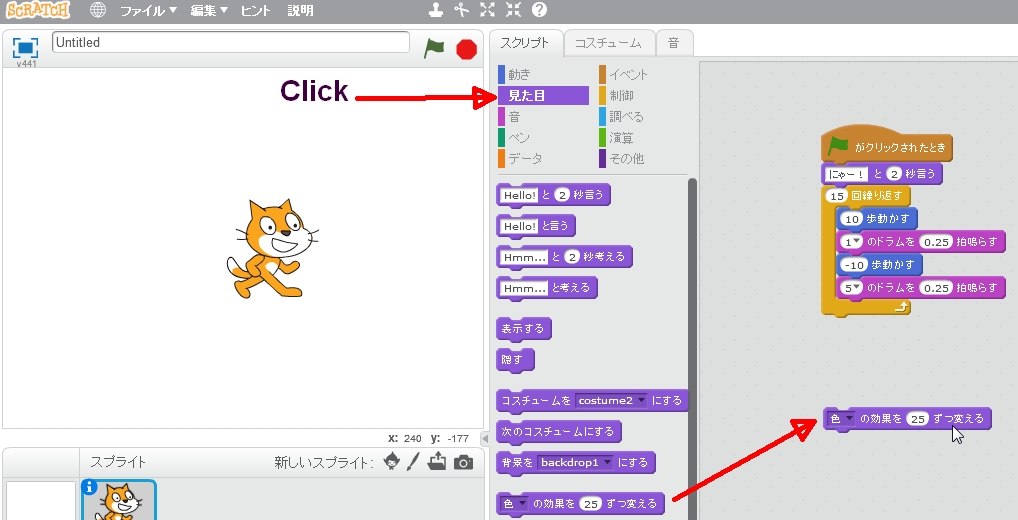The height and width of the screenshot is (520, 1018).
Task: Click the 表示する block
Action: pyautogui.click(x=523, y=328)
